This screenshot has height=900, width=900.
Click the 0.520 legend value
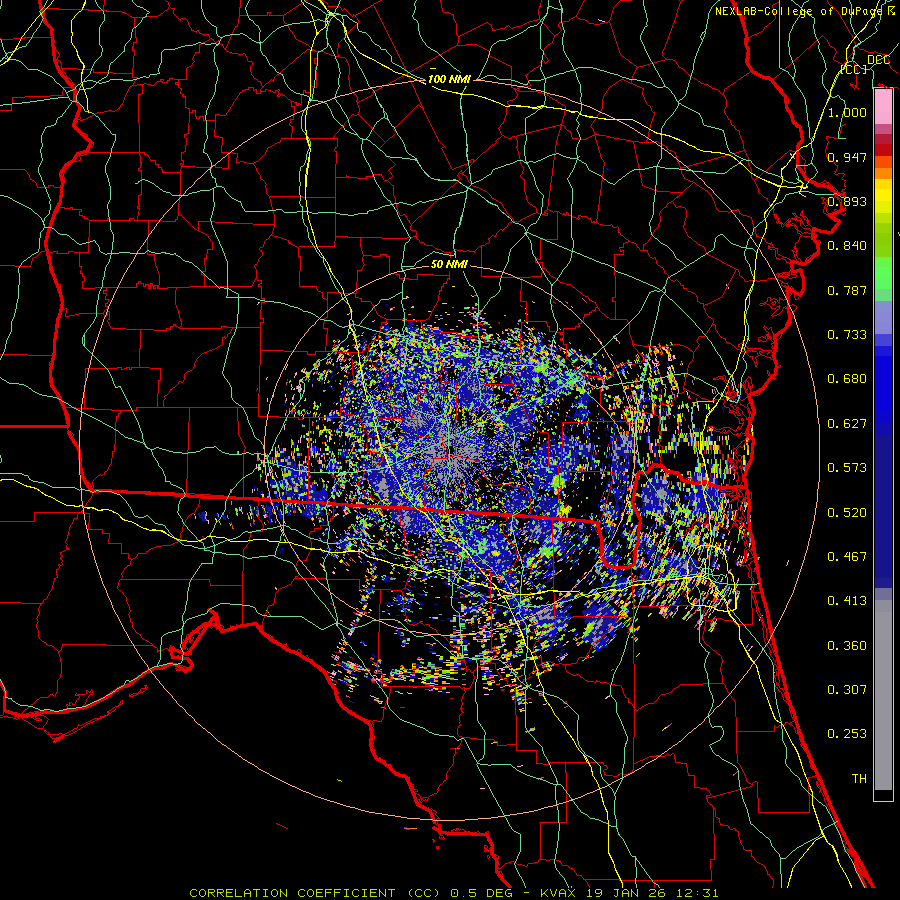pos(847,512)
